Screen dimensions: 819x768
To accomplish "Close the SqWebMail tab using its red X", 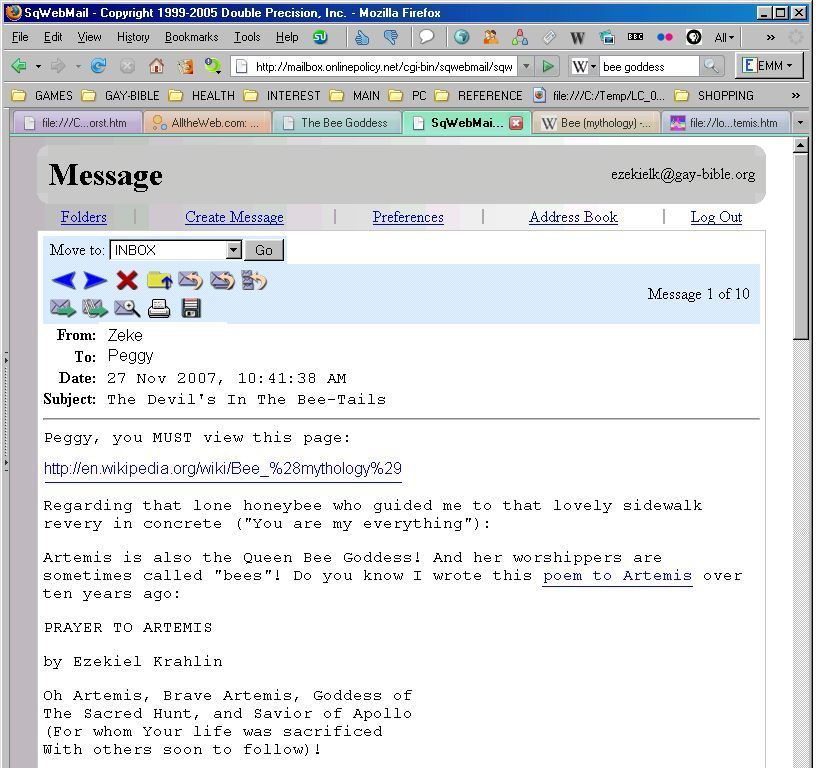I will point(516,123).
